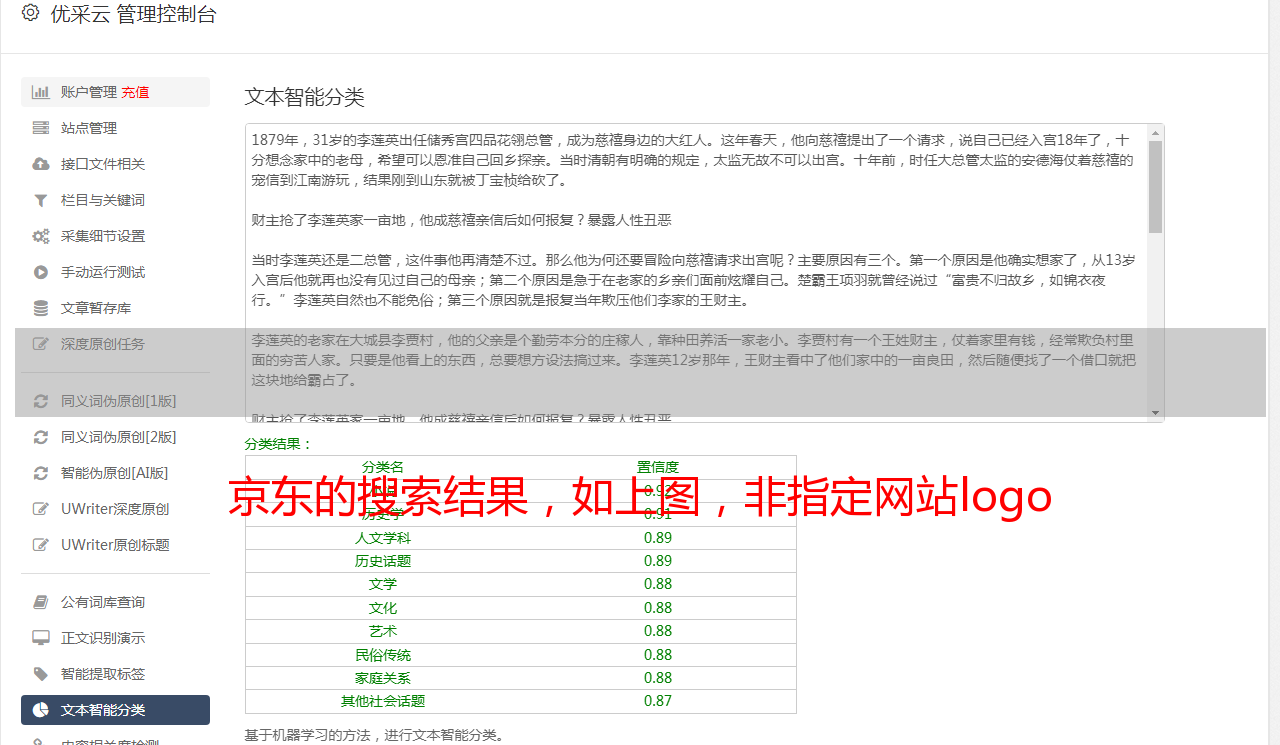The height and width of the screenshot is (745, 1280).
Task: Click the tag icon for 智能提取标签
Action: click(x=41, y=674)
